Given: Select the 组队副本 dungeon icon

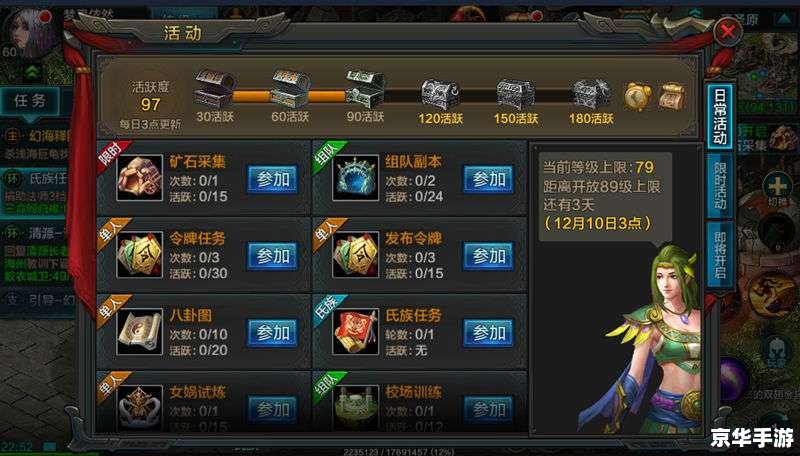Looking at the screenshot, I should (x=355, y=178).
